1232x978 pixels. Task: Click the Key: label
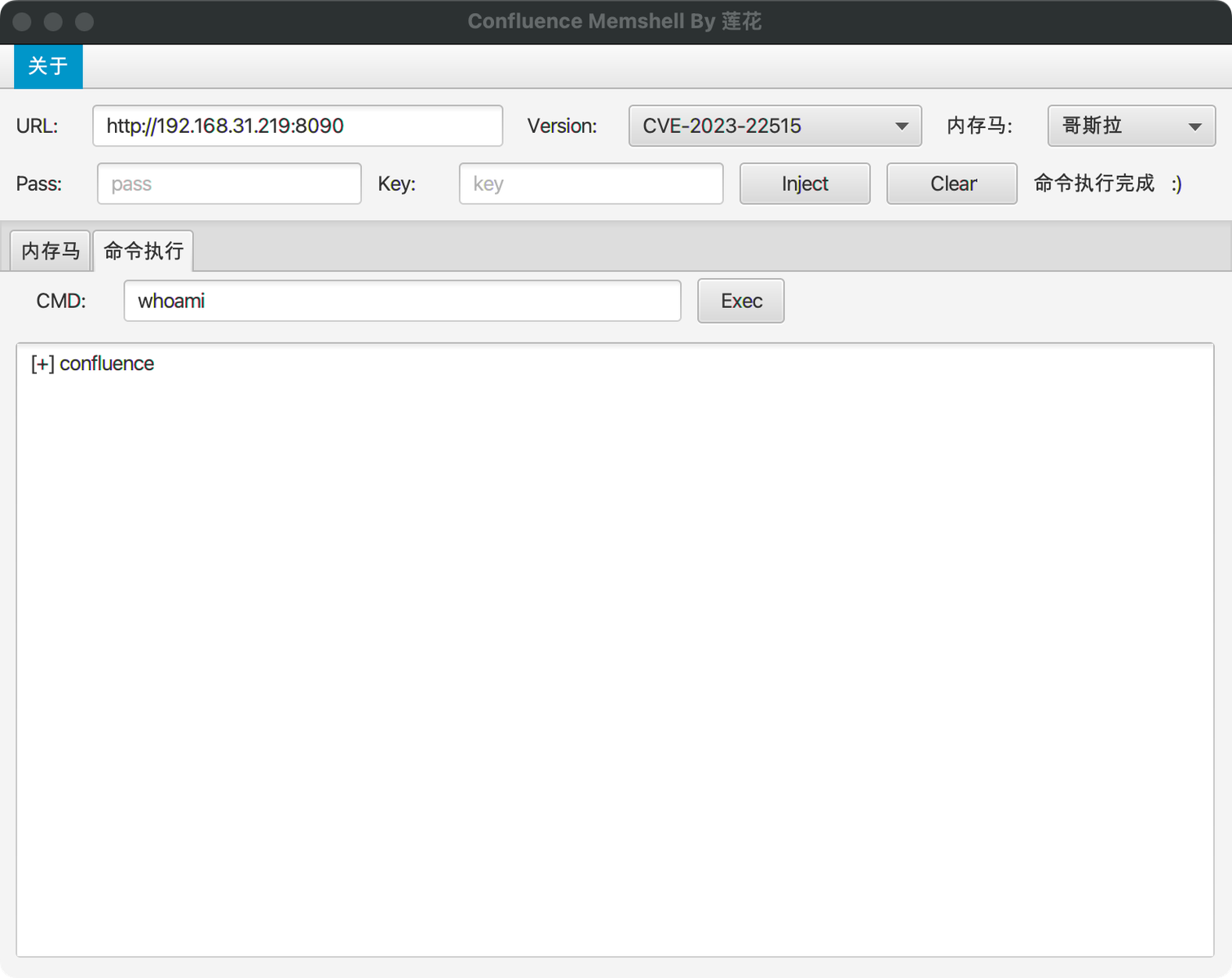[x=397, y=184]
